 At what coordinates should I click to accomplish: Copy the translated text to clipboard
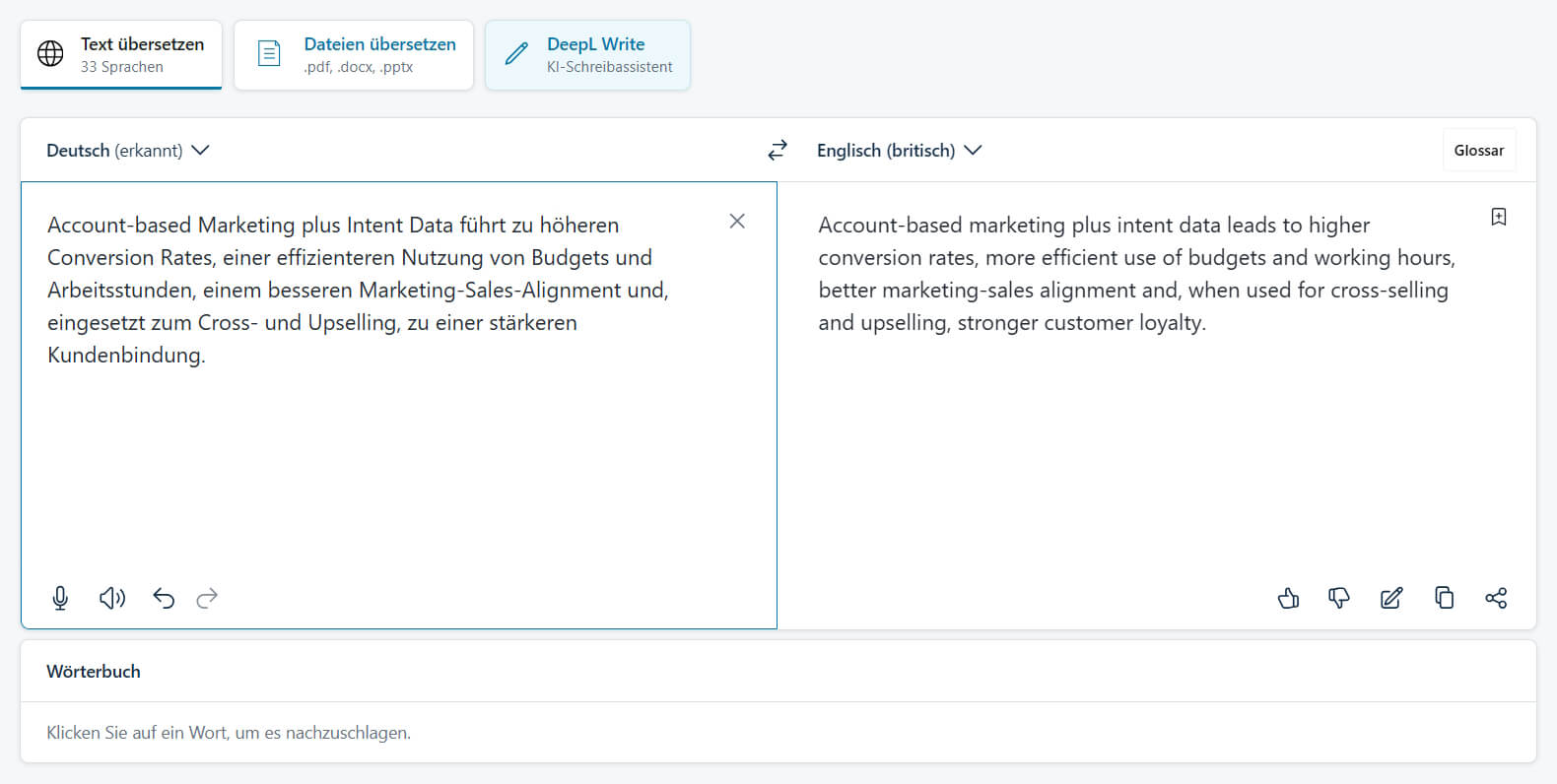(1444, 598)
